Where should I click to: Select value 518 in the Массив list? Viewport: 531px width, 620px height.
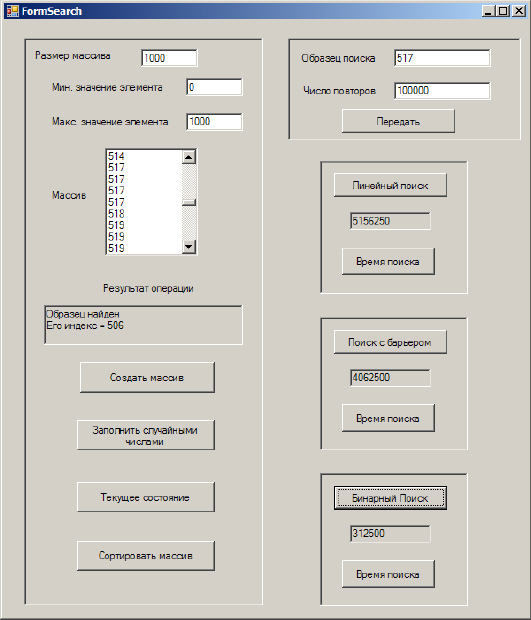116,214
